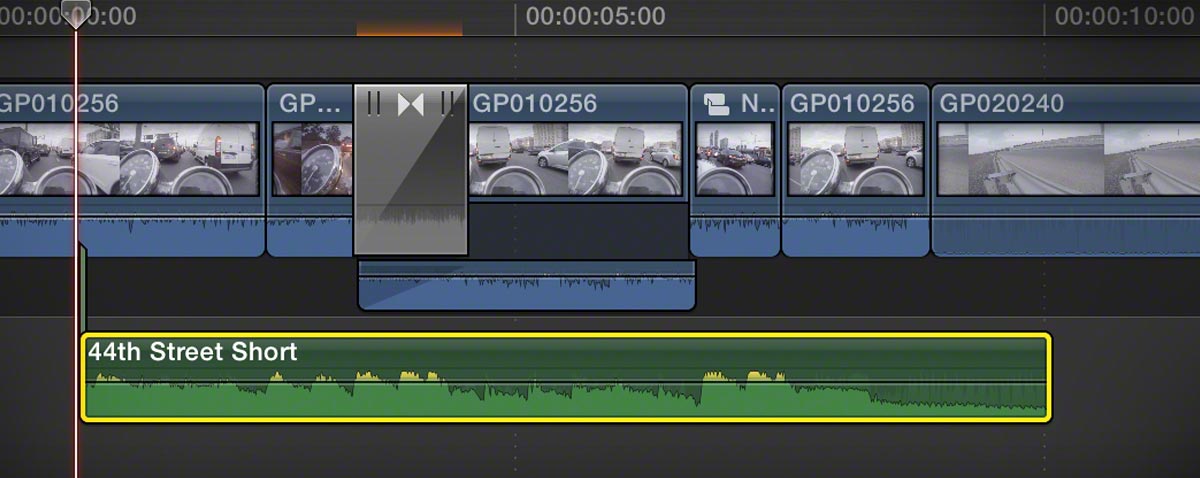Click the thumbnail of the N.. compound clip
The image size is (1200, 478).
click(735, 158)
